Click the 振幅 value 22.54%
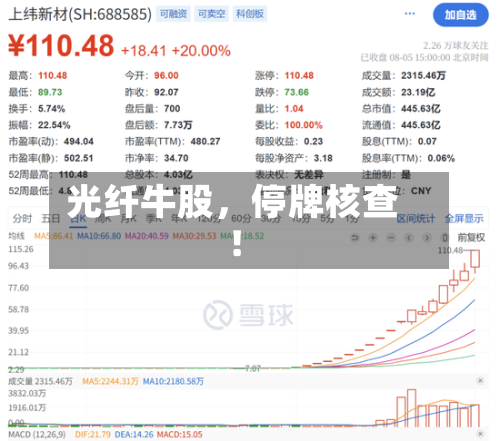Image resolution: width=500 pixels, height=441 pixels. tap(54, 125)
